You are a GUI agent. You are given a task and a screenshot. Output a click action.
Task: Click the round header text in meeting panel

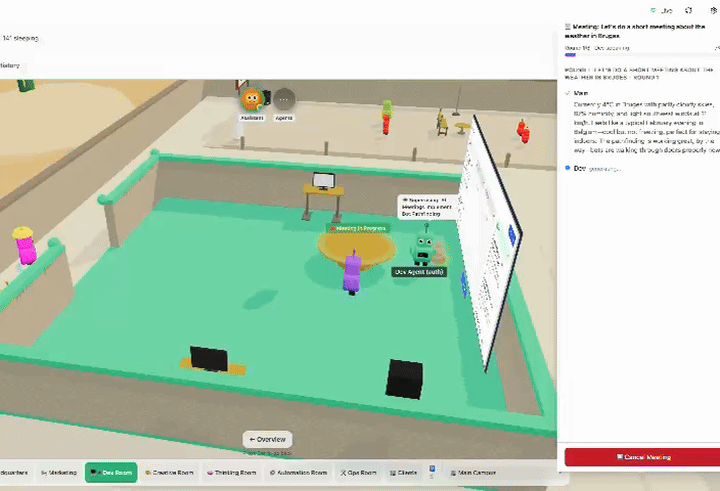(x=639, y=73)
